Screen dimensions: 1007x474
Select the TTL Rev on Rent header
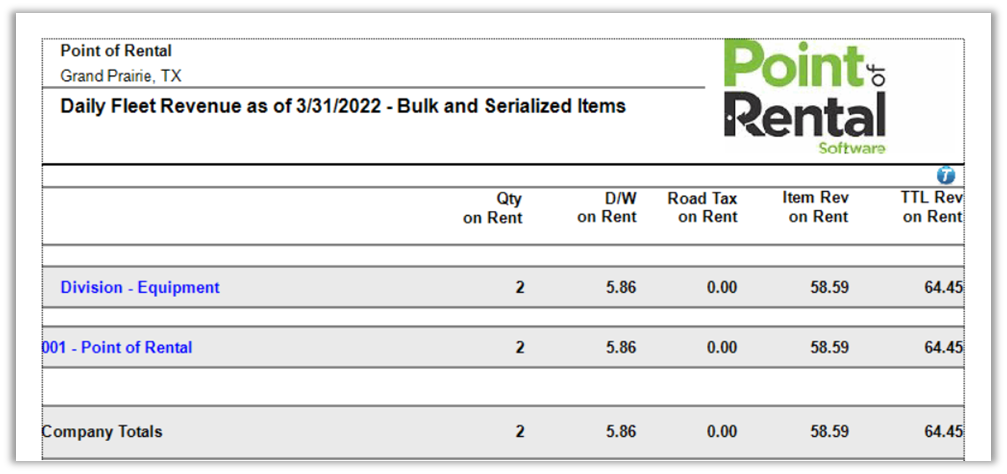click(x=931, y=207)
